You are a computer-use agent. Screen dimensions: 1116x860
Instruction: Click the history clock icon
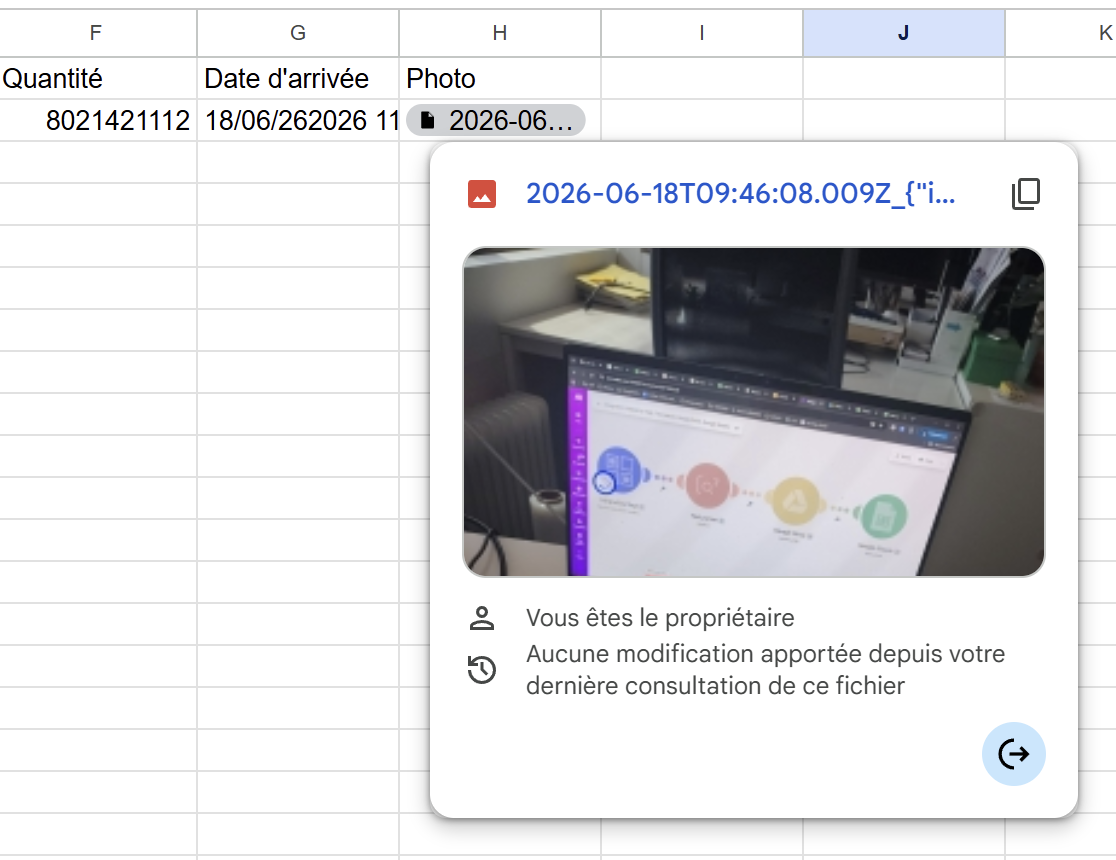482,670
